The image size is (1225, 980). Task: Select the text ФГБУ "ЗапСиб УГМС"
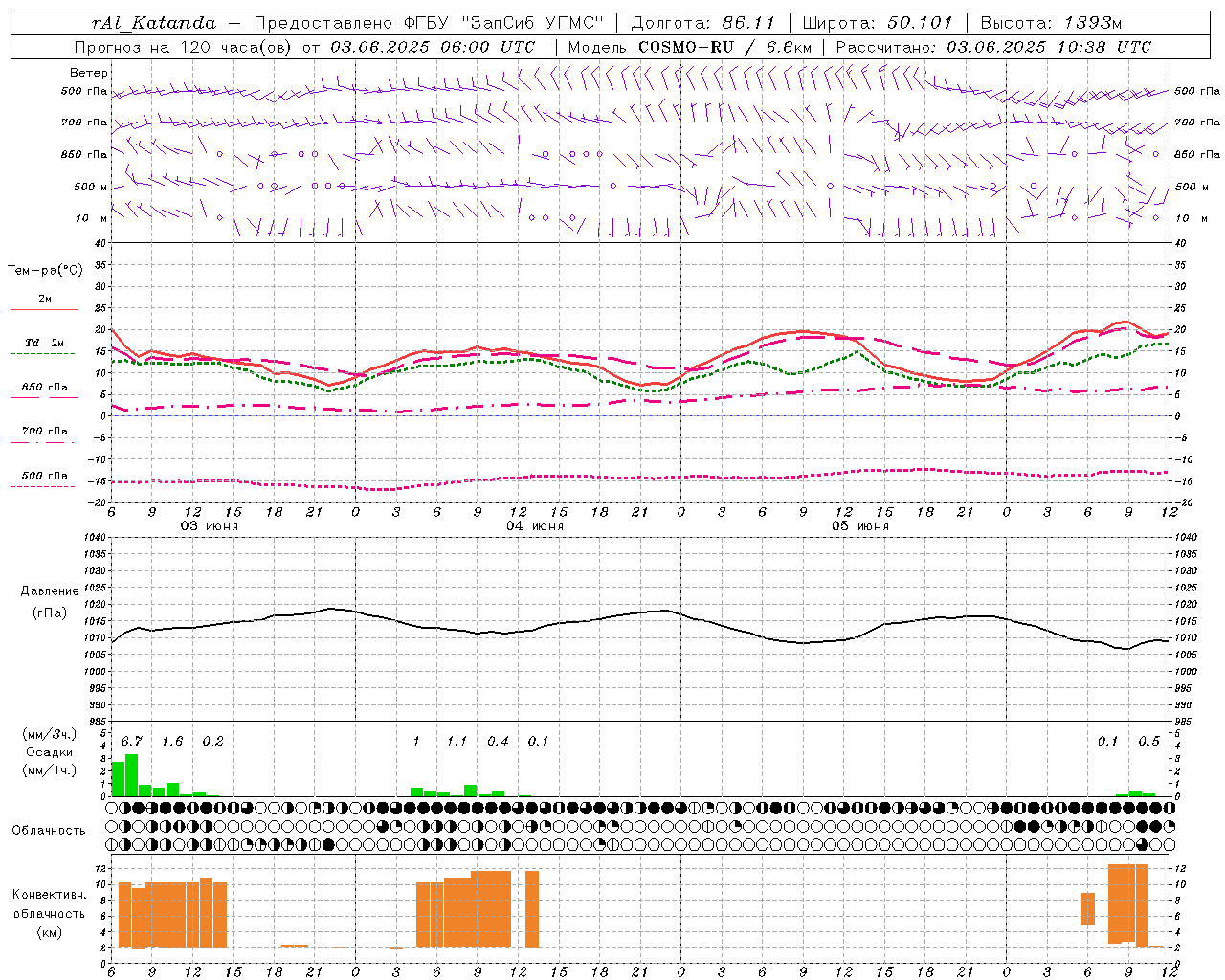click(x=504, y=23)
